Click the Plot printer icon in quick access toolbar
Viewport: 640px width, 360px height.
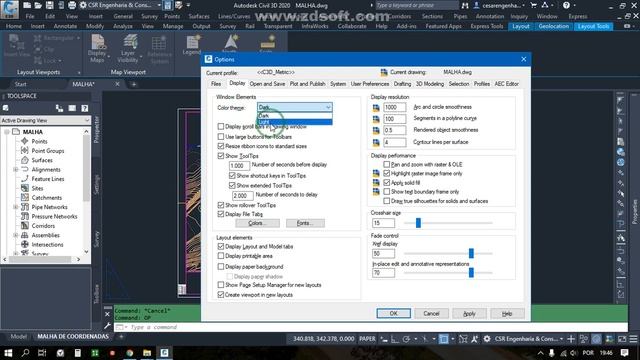[x=72, y=5]
